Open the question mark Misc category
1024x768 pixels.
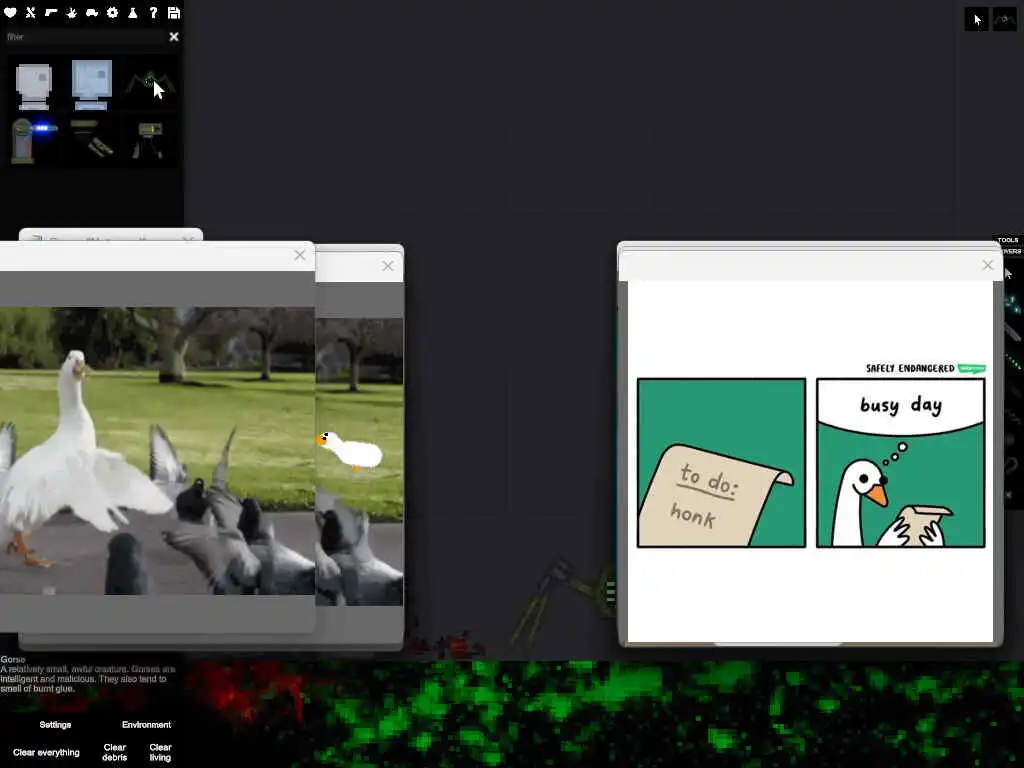coord(153,12)
